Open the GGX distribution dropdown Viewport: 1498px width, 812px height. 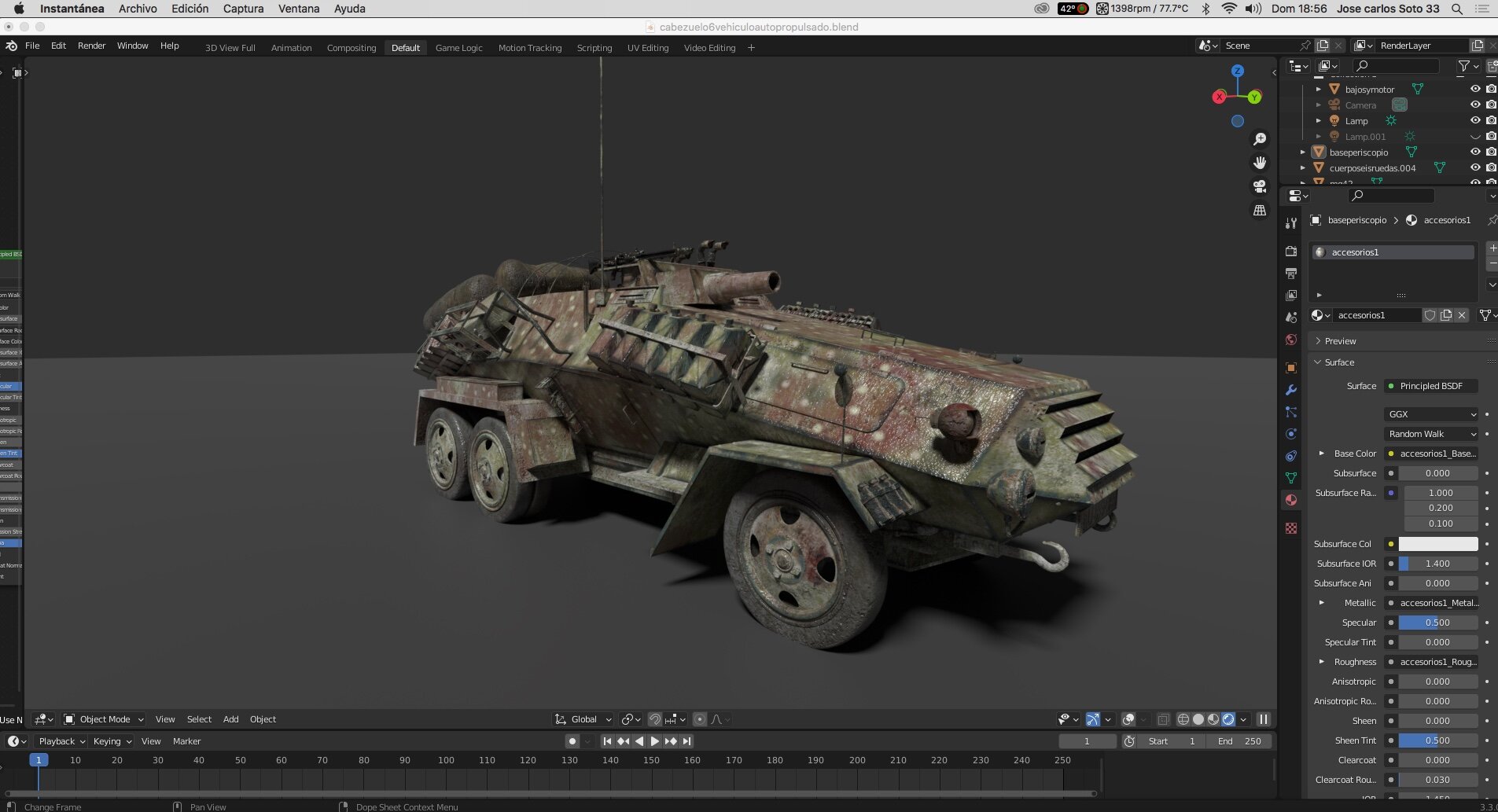(1431, 414)
